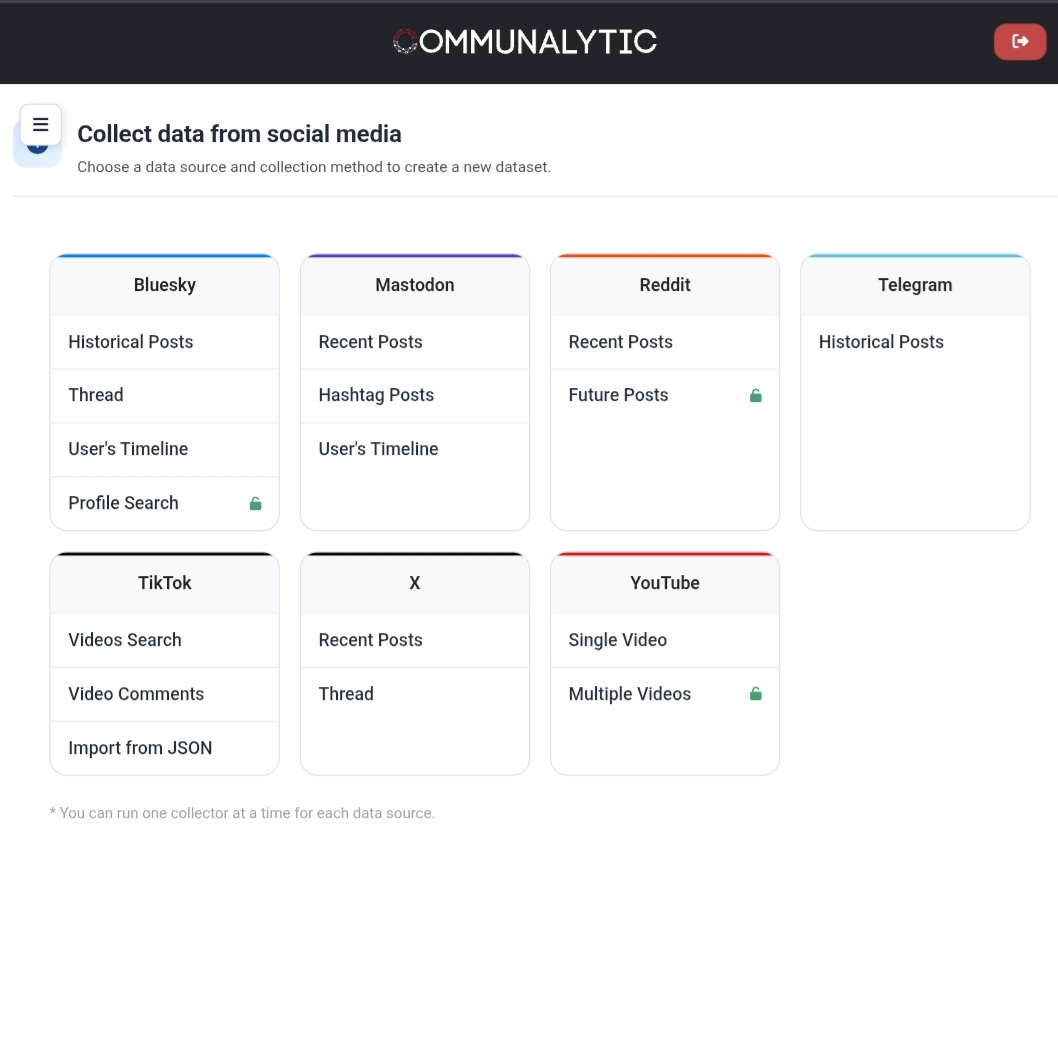Click unlock icon beside Profile Search

tap(255, 504)
